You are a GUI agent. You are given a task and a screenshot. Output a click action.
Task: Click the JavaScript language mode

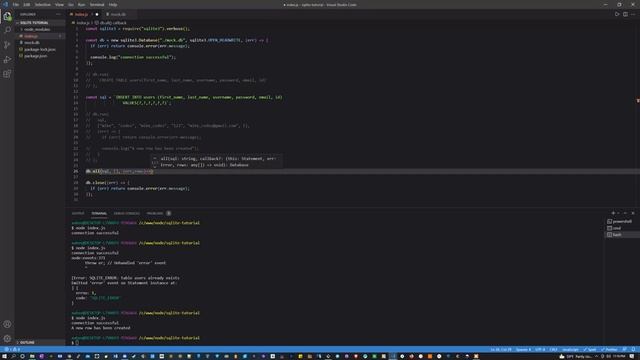click(570, 349)
